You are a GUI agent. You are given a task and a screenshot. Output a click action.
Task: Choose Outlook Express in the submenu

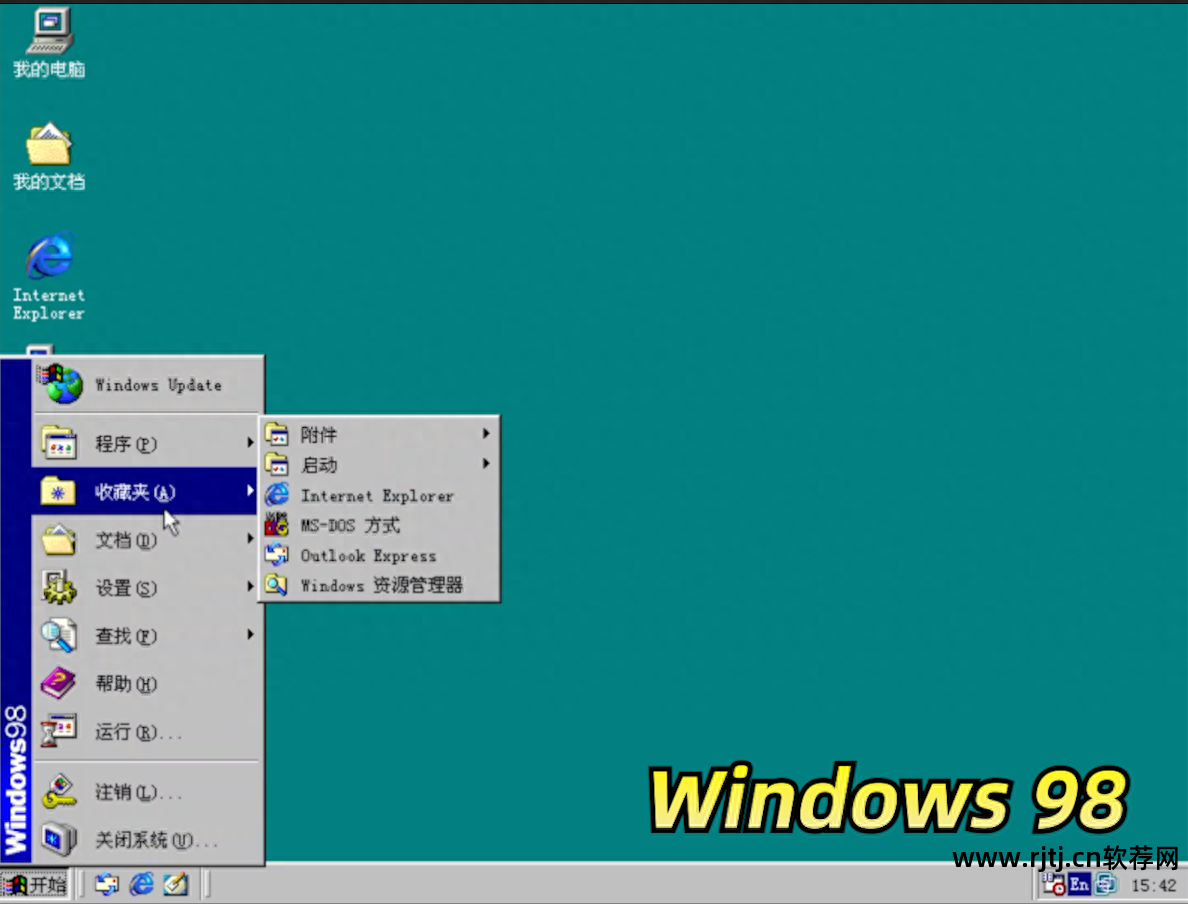tap(379, 555)
